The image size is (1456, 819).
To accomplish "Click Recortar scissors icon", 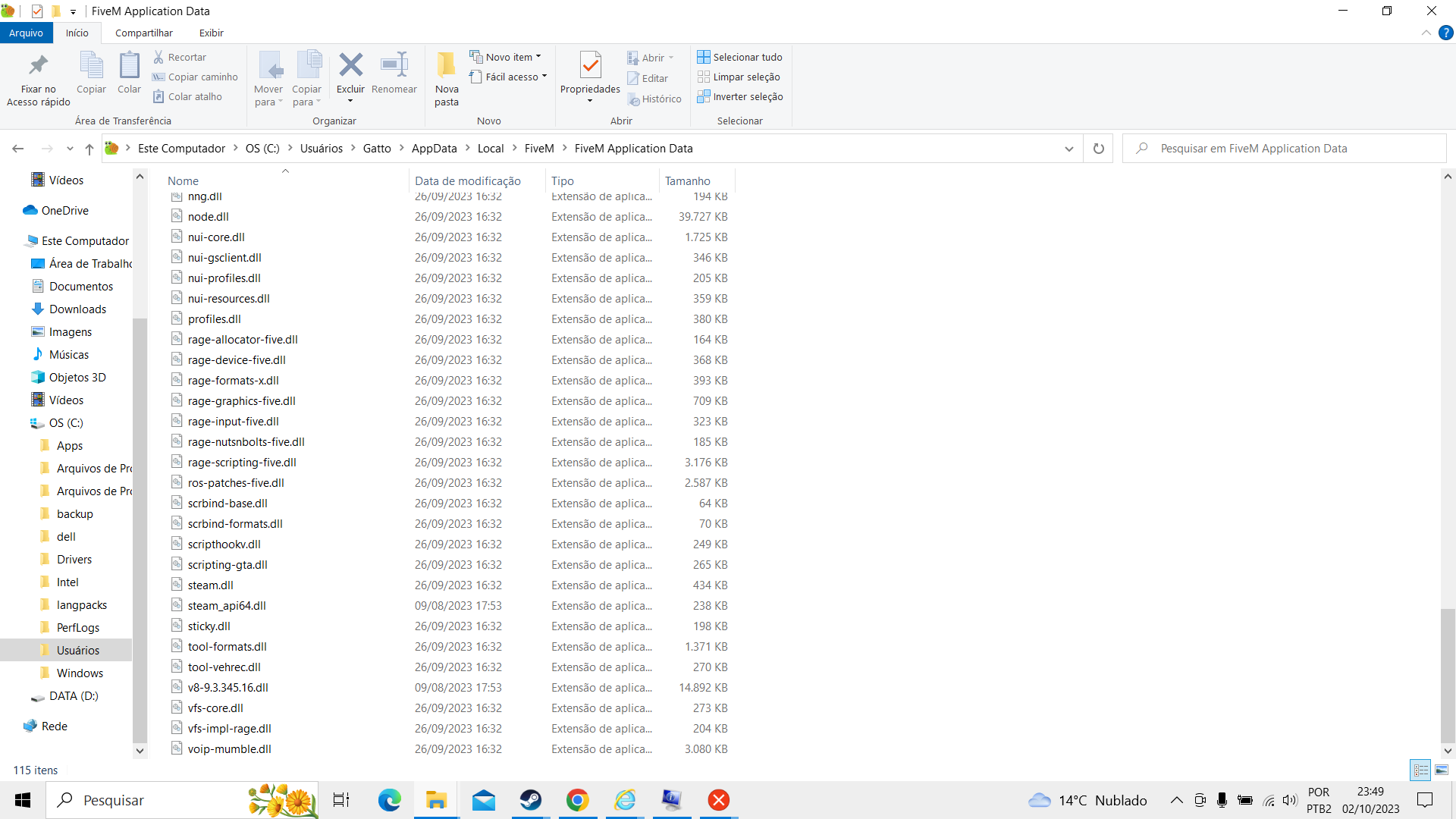I will 180,57.
